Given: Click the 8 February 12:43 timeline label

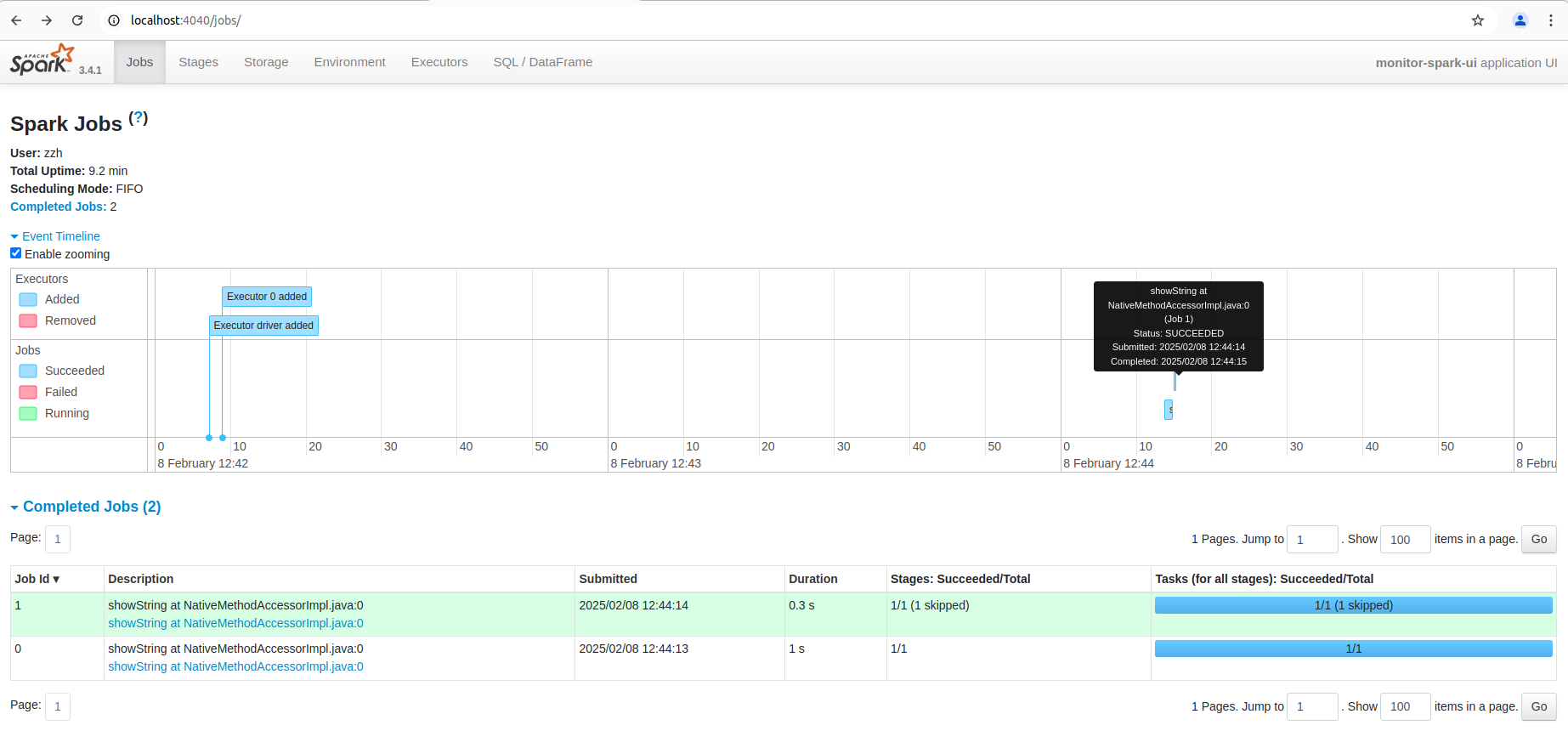Looking at the screenshot, I should coord(656,463).
